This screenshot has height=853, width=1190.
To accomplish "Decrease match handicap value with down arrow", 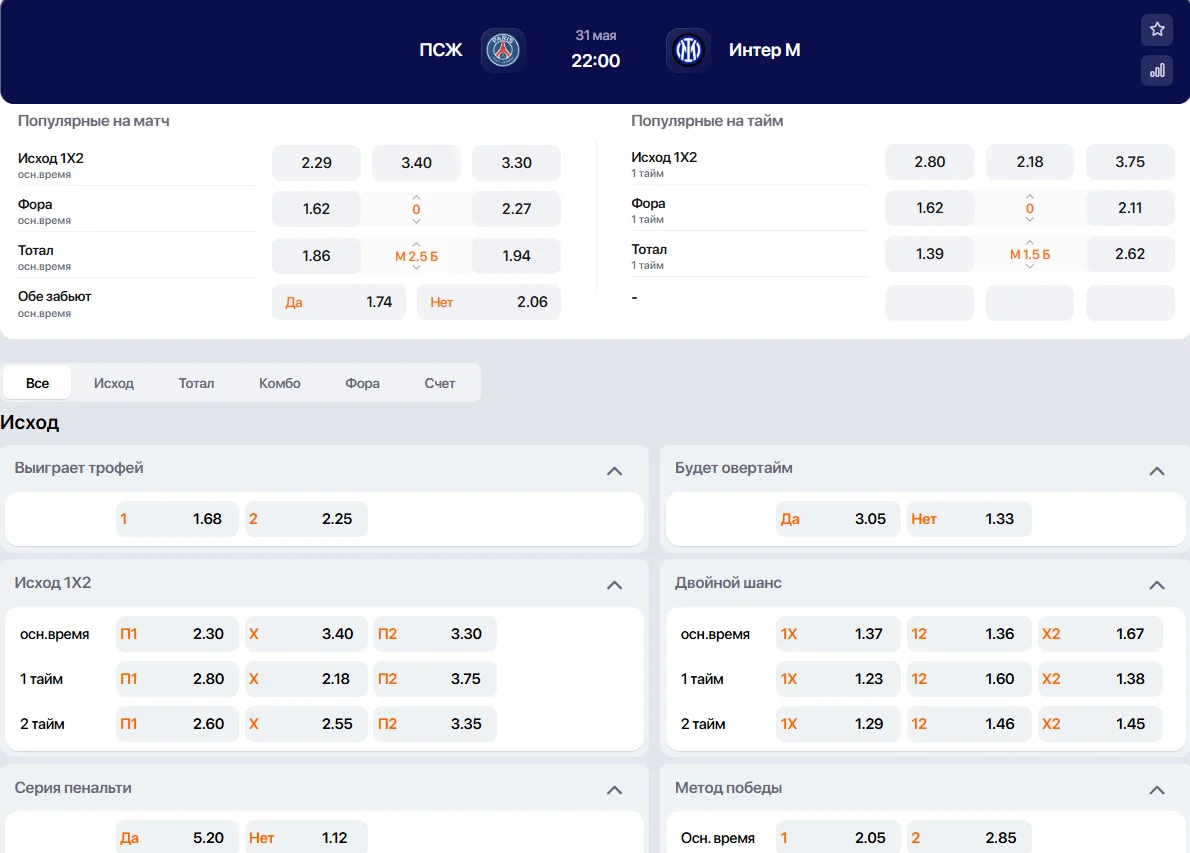I will [x=416, y=221].
